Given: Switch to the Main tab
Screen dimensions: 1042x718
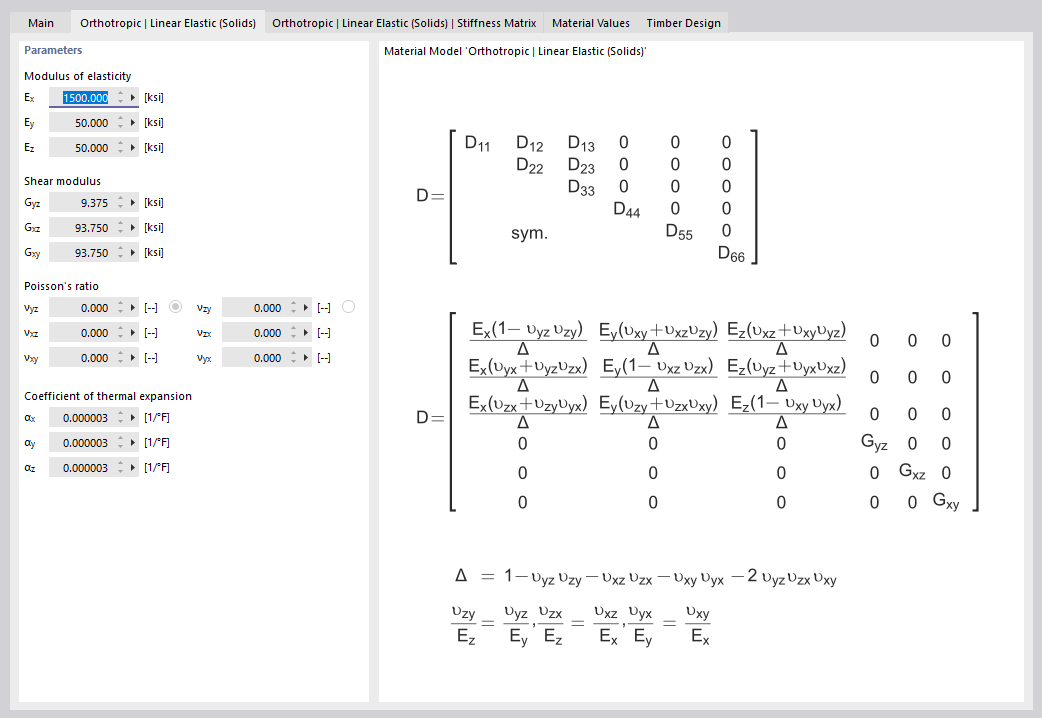Looking at the screenshot, I should [40, 22].
